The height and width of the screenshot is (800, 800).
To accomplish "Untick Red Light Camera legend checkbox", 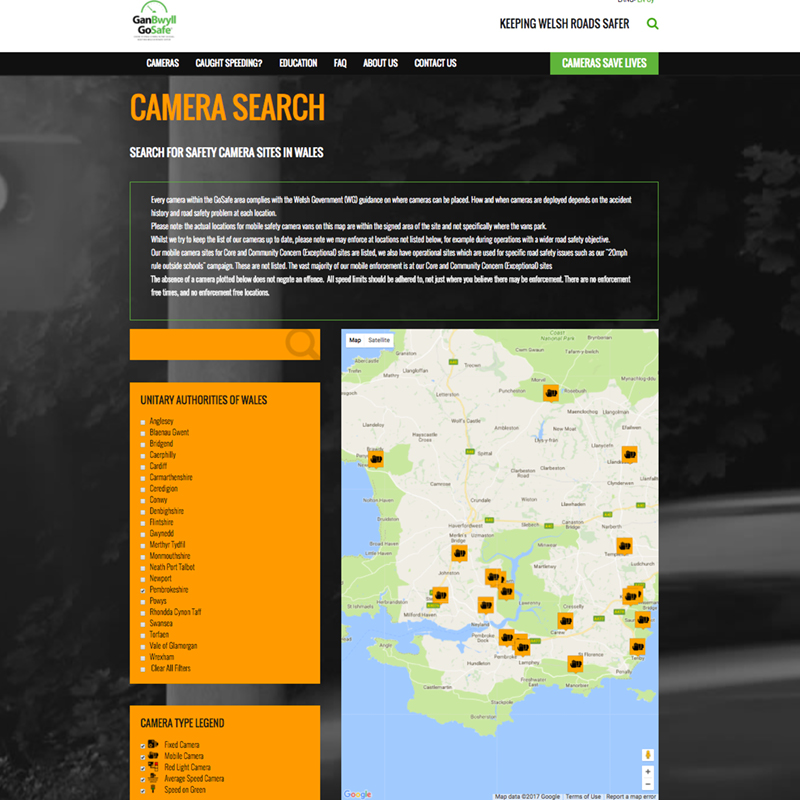I will (x=143, y=768).
